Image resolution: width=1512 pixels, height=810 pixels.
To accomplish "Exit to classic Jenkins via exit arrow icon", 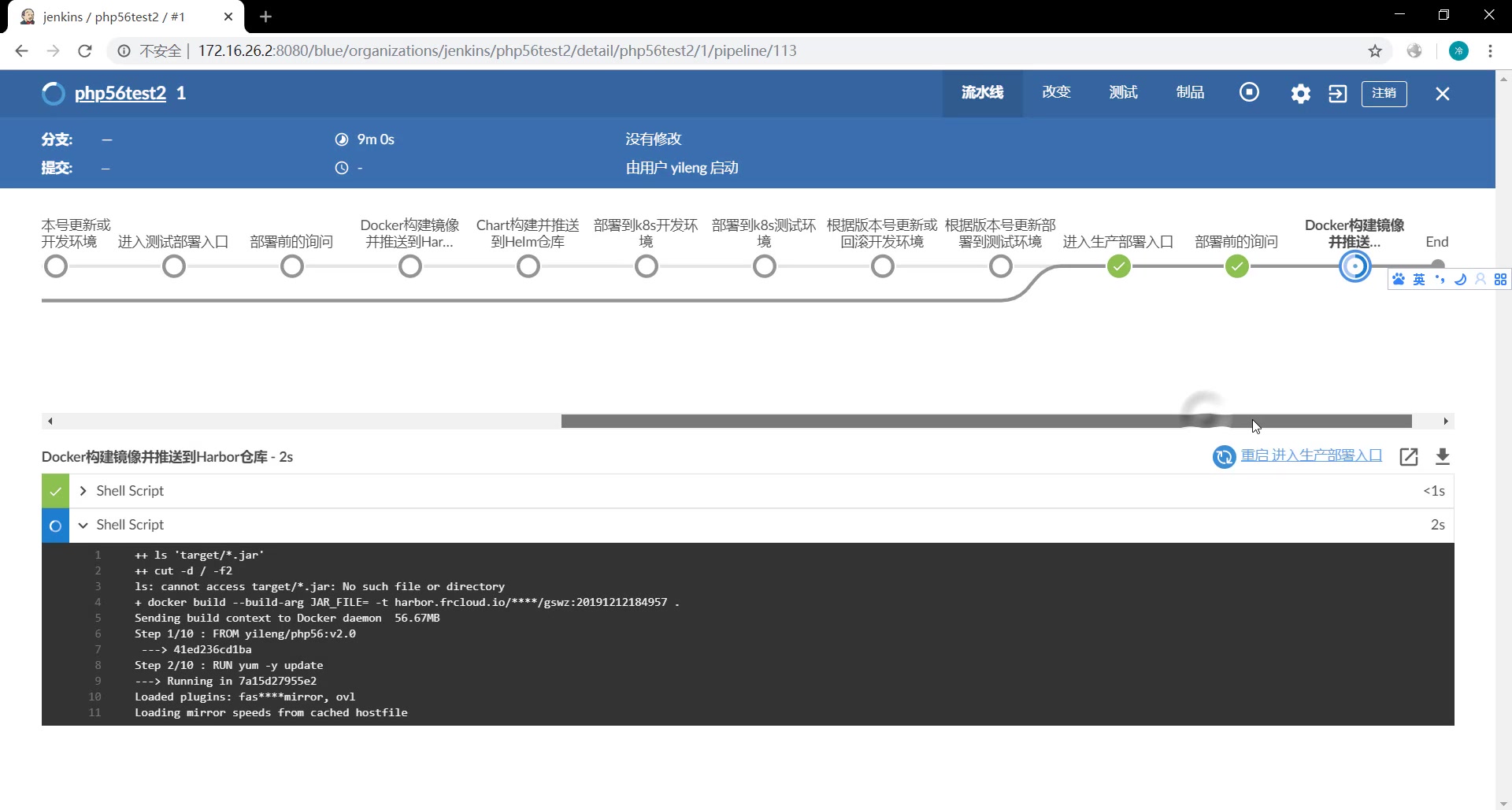I will pos(1338,93).
